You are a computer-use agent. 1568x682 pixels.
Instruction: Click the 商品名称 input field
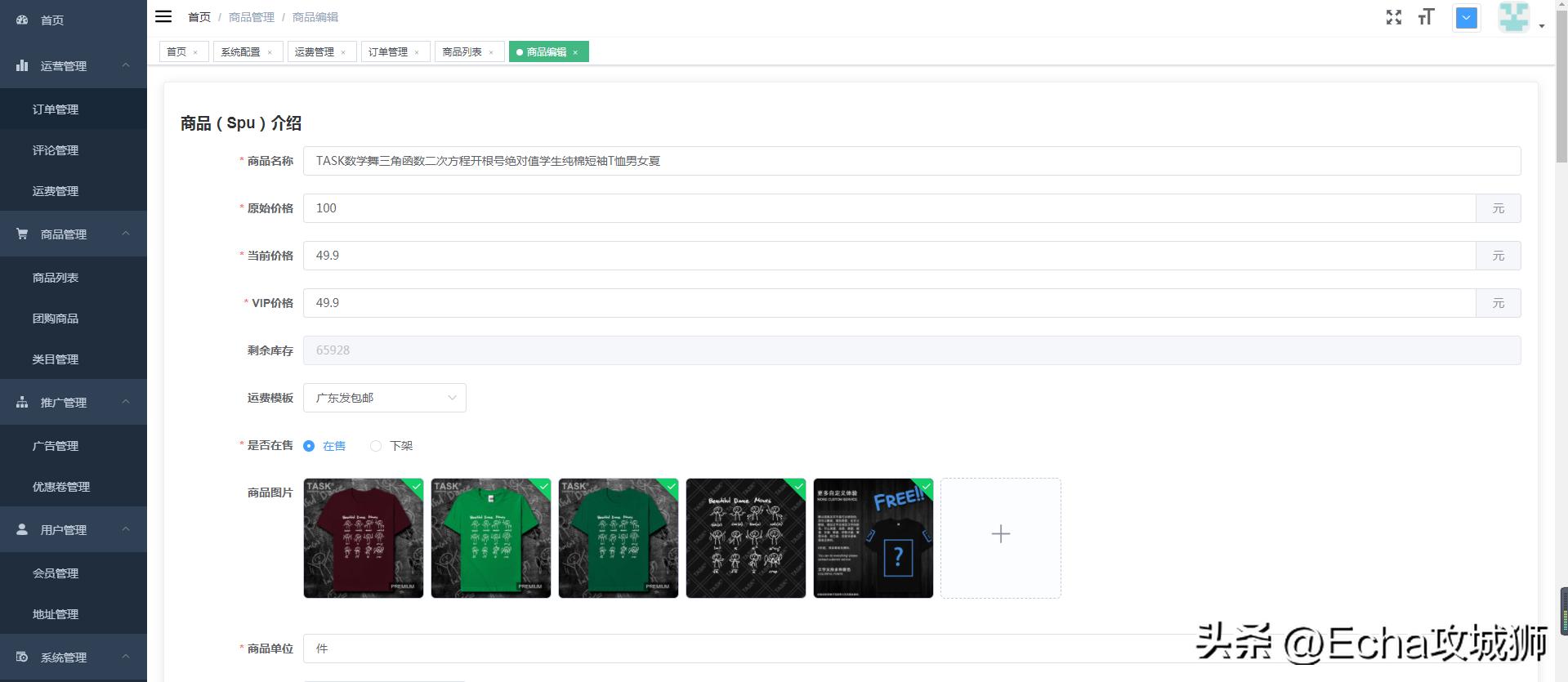pyautogui.click(x=912, y=161)
